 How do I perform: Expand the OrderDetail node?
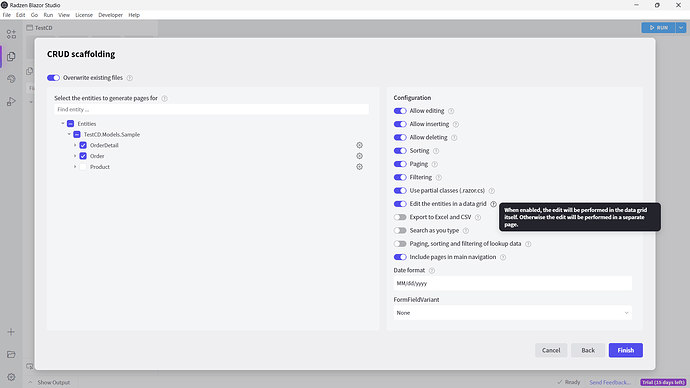[x=75, y=145]
